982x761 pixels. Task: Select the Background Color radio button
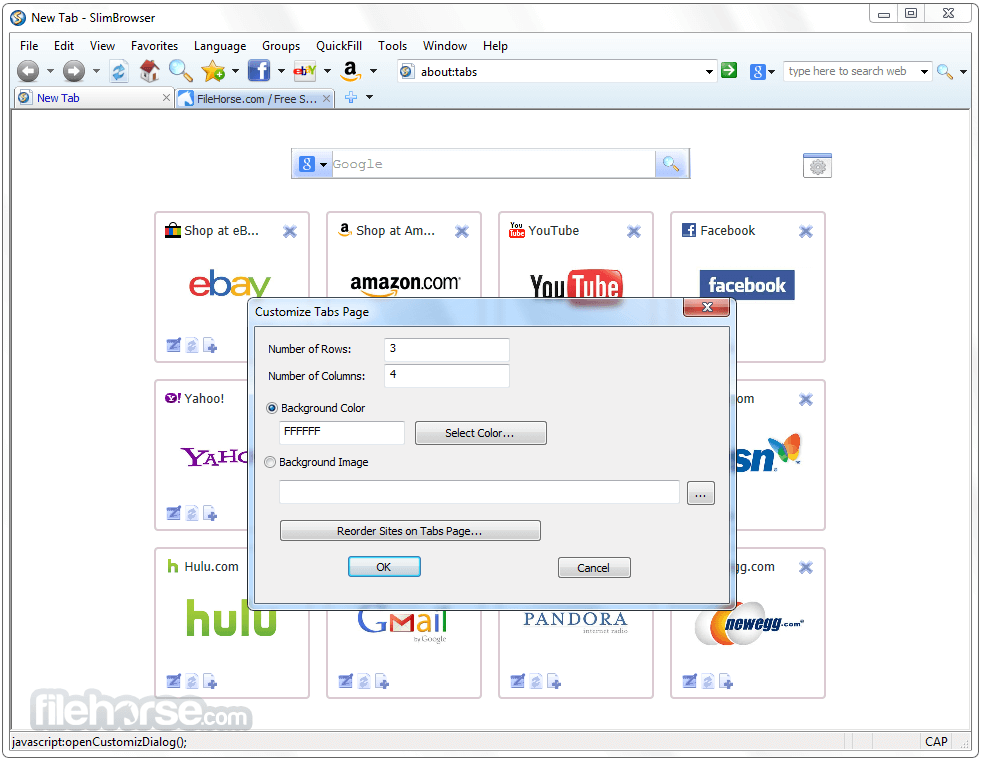point(272,408)
